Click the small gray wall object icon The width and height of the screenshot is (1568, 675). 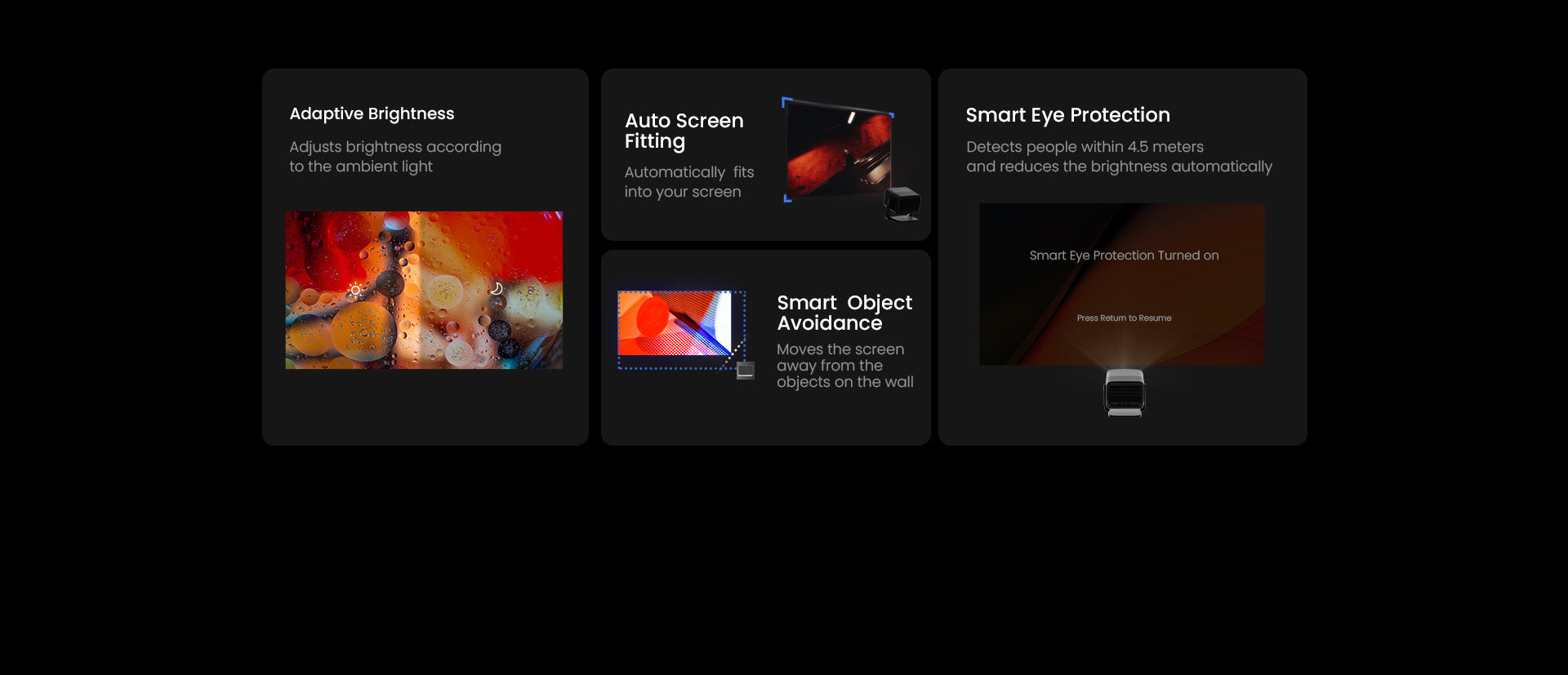[745, 371]
